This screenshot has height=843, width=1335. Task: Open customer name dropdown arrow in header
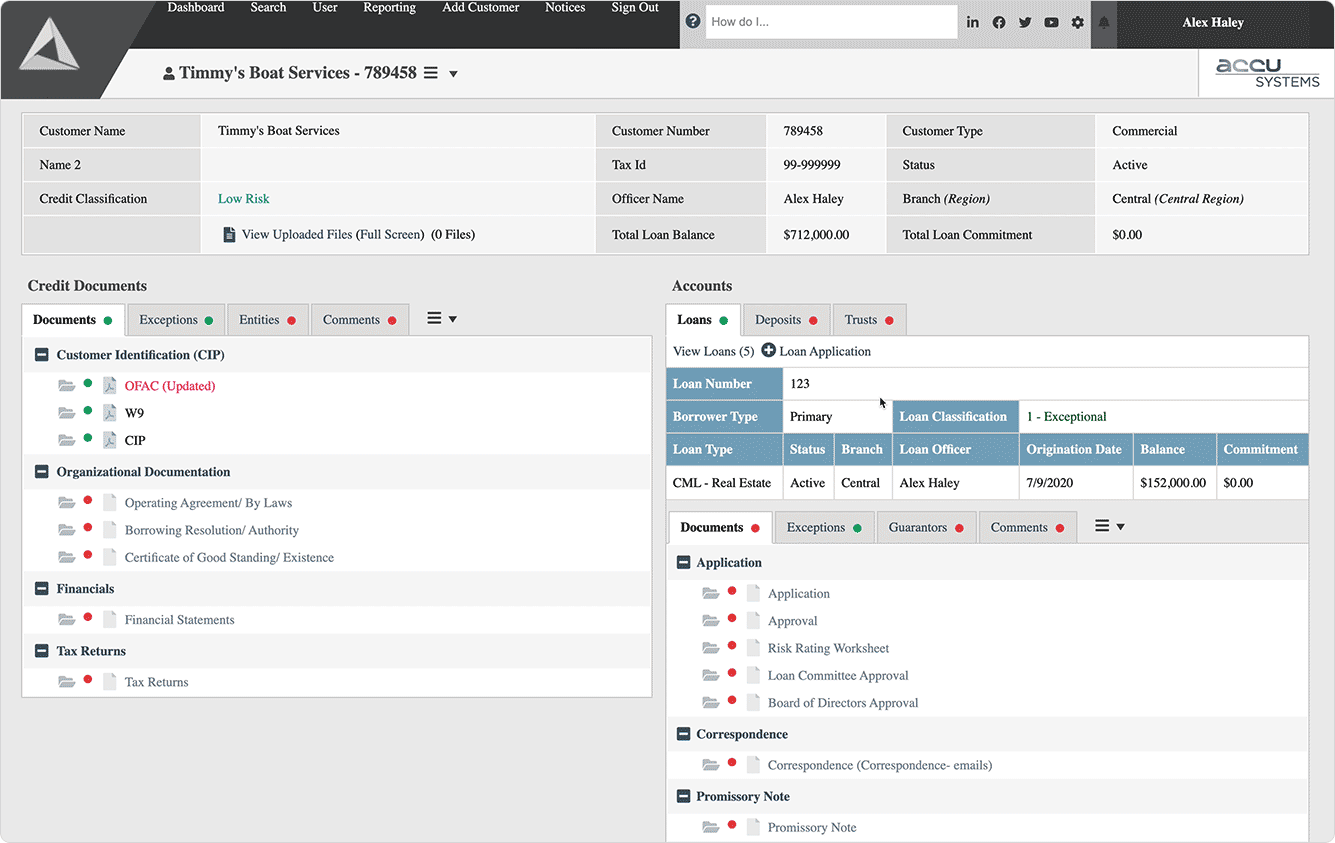[453, 74]
